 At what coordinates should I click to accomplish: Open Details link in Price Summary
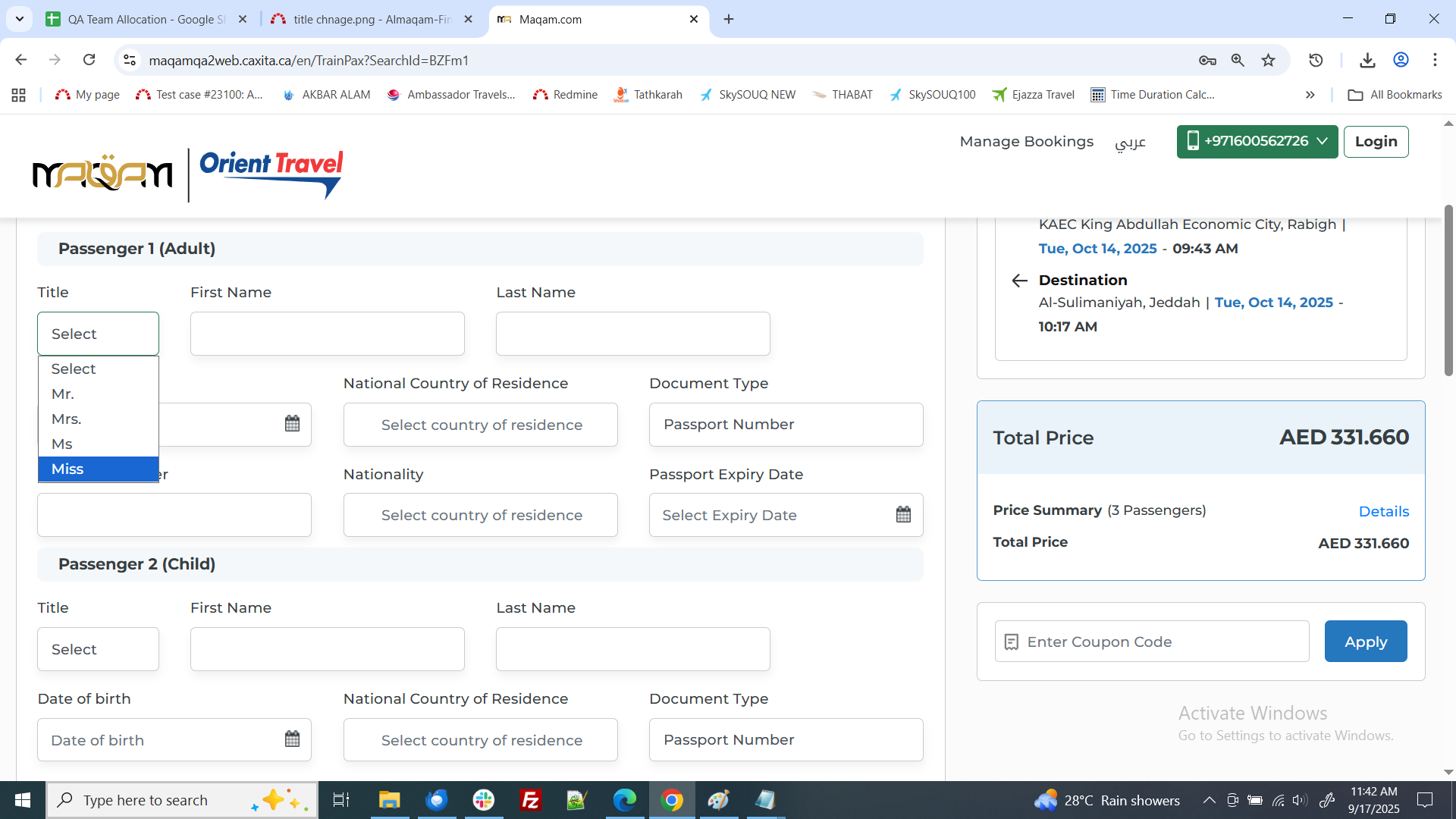(1383, 512)
